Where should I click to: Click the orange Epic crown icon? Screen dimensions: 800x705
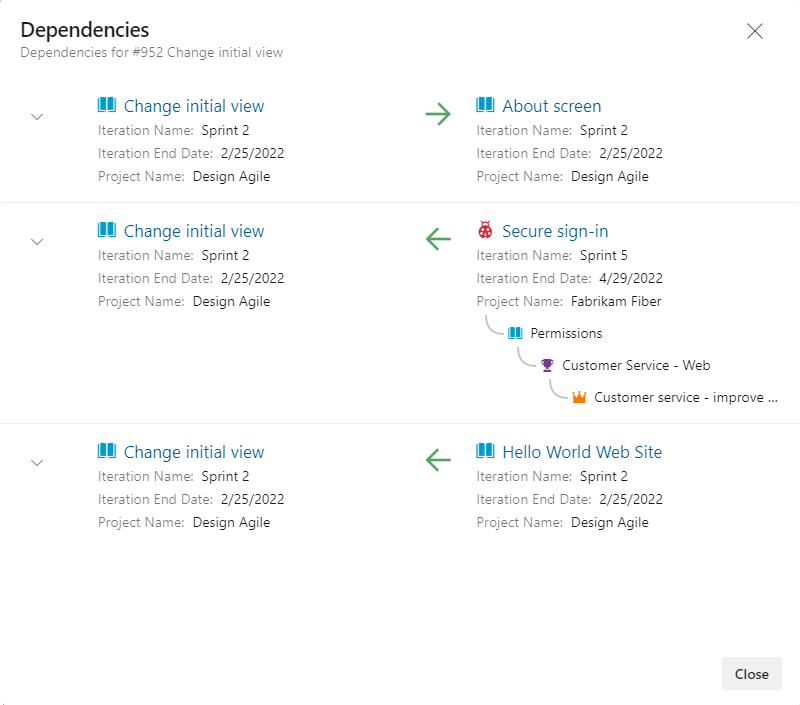coord(579,397)
